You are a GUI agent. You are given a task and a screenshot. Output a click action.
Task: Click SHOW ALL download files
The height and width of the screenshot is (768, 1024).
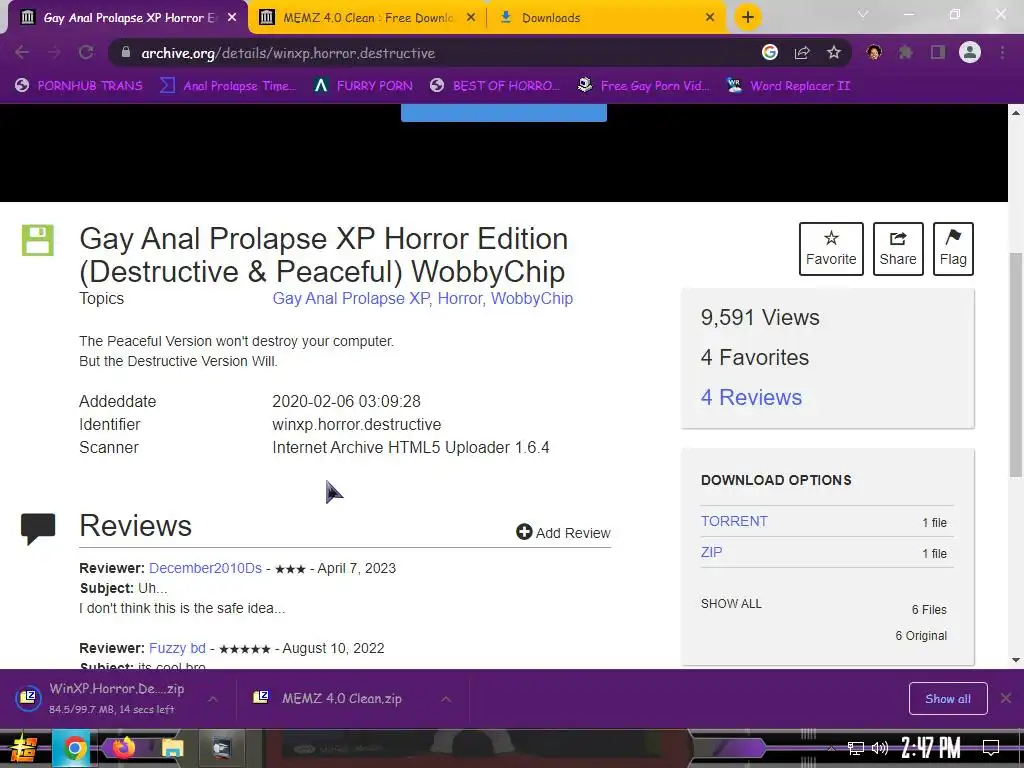click(731, 603)
